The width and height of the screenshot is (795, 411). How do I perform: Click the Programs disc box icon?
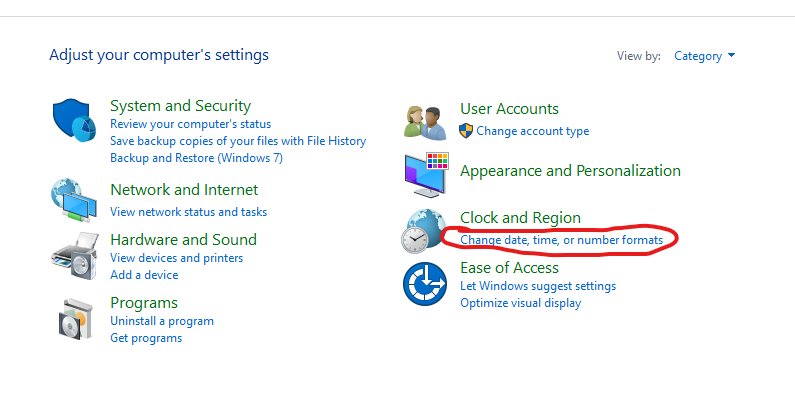[x=76, y=319]
